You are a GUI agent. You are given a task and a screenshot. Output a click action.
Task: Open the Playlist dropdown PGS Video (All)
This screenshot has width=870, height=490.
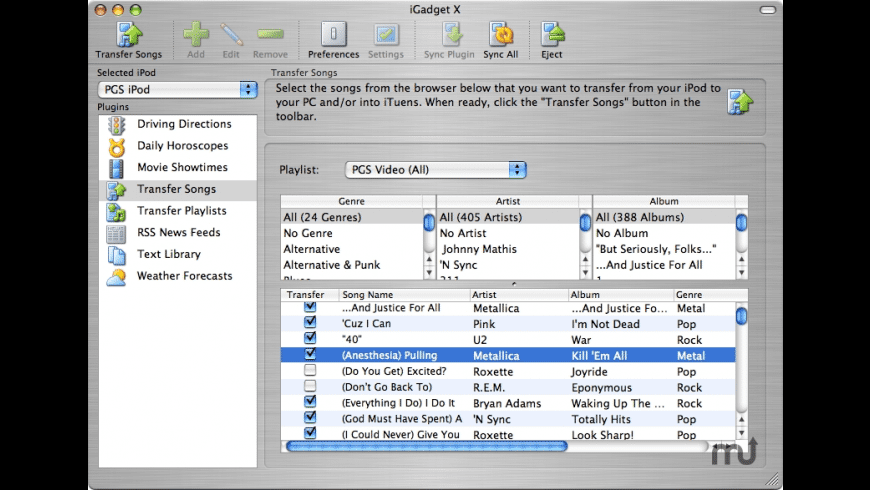pyautogui.click(x=436, y=170)
